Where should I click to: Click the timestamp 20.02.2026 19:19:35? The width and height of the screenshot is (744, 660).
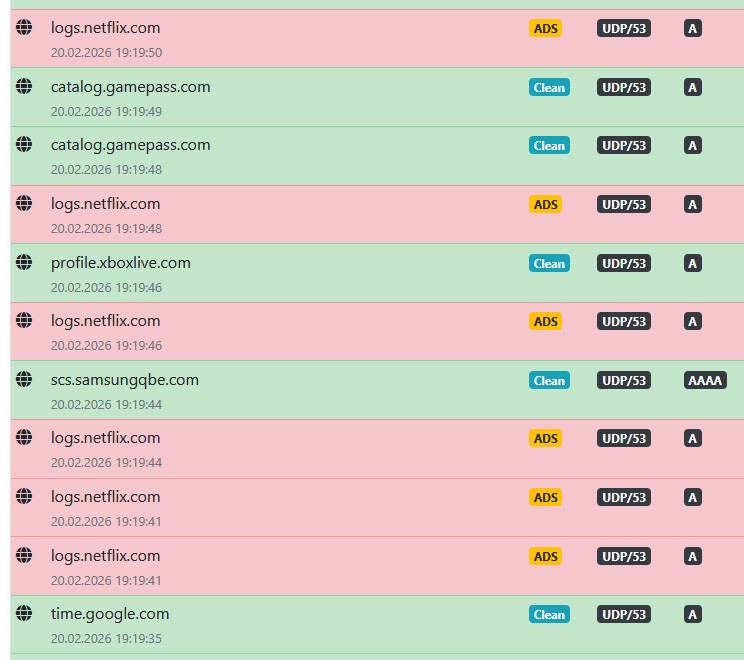pyautogui.click(x=106, y=638)
